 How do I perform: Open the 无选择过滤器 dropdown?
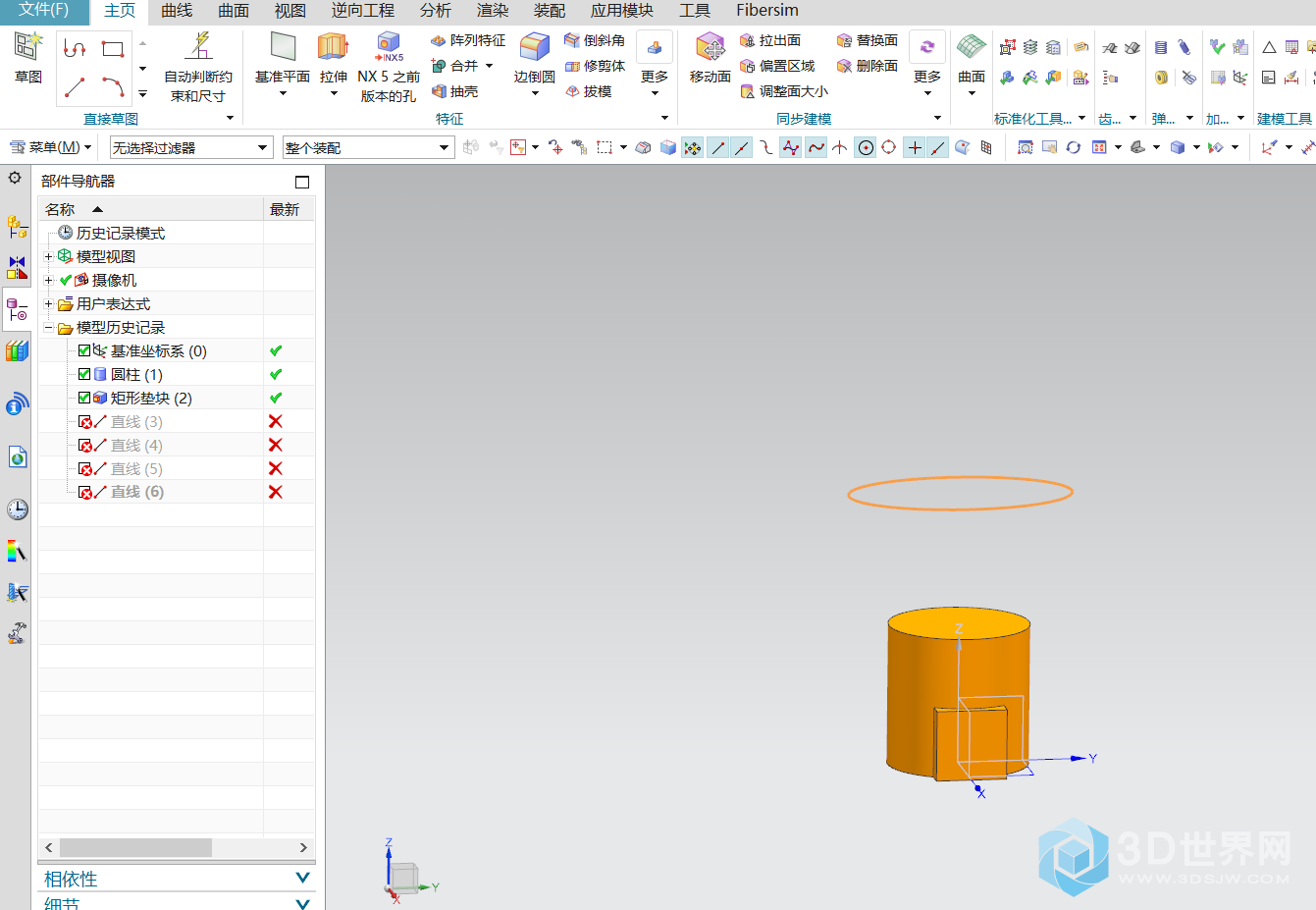(190, 147)
